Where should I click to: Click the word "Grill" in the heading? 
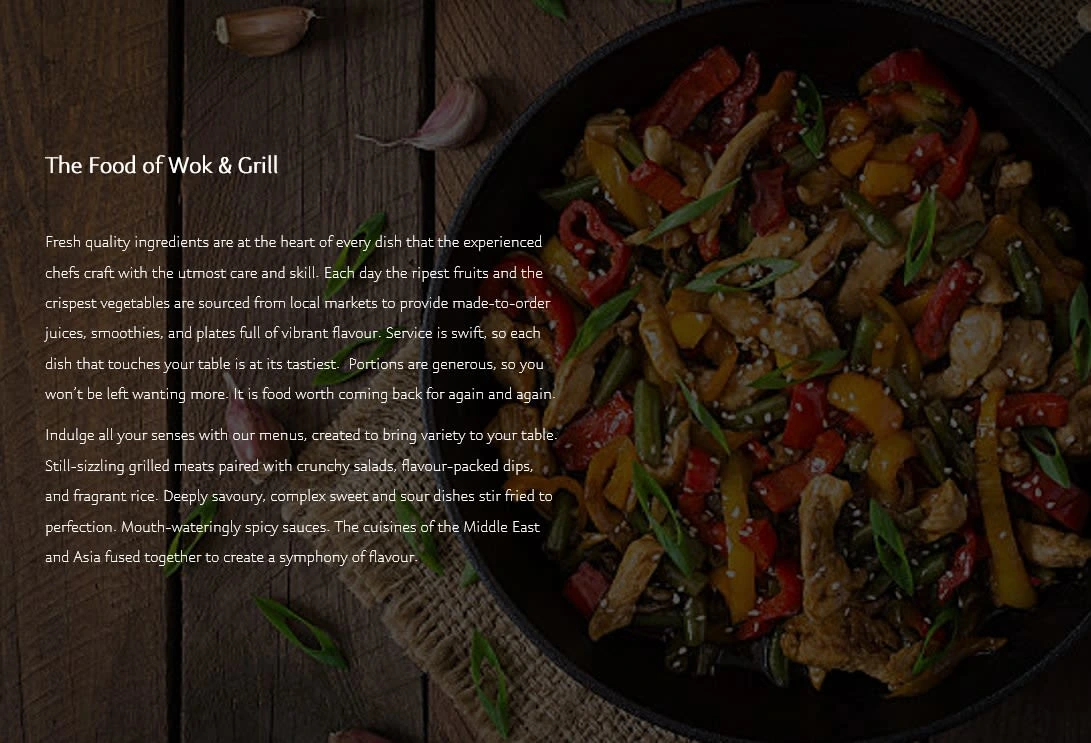(x=257, y=166)
